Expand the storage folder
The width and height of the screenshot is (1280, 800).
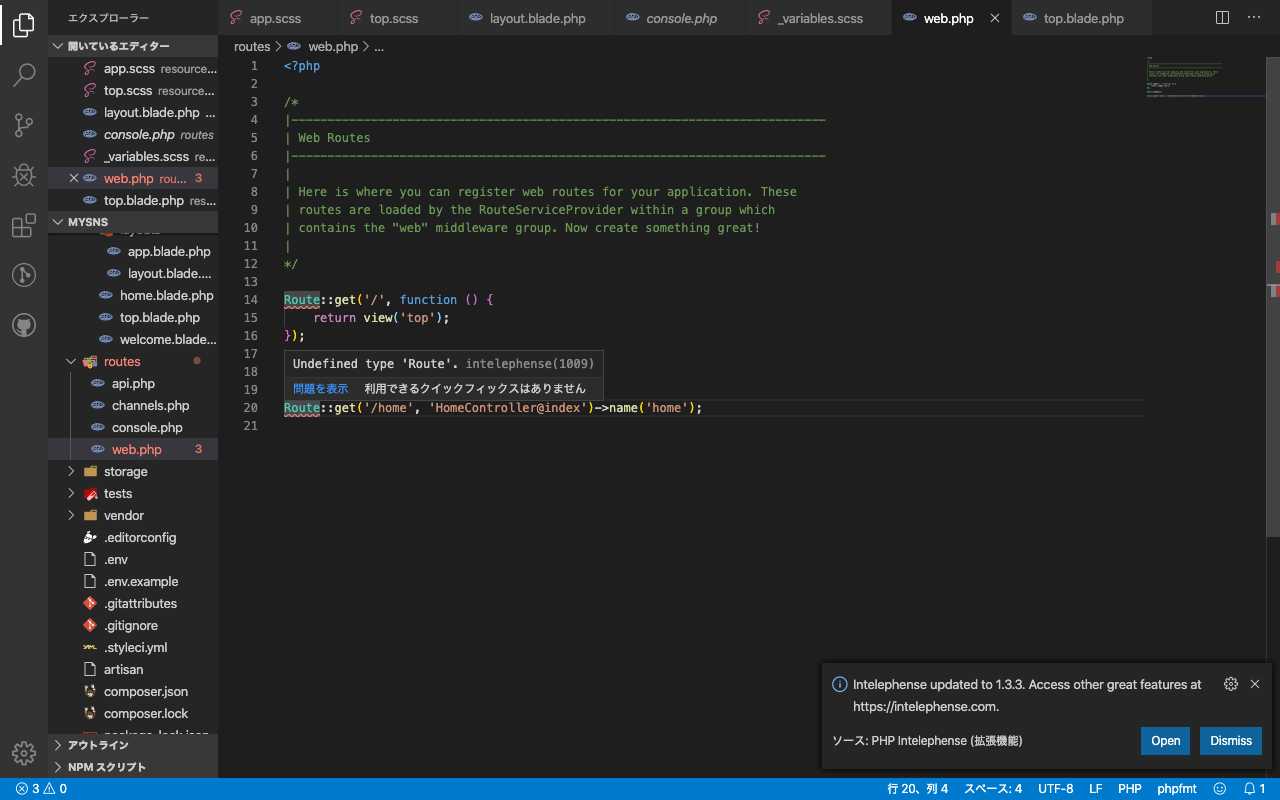click(x=133, y=471)
